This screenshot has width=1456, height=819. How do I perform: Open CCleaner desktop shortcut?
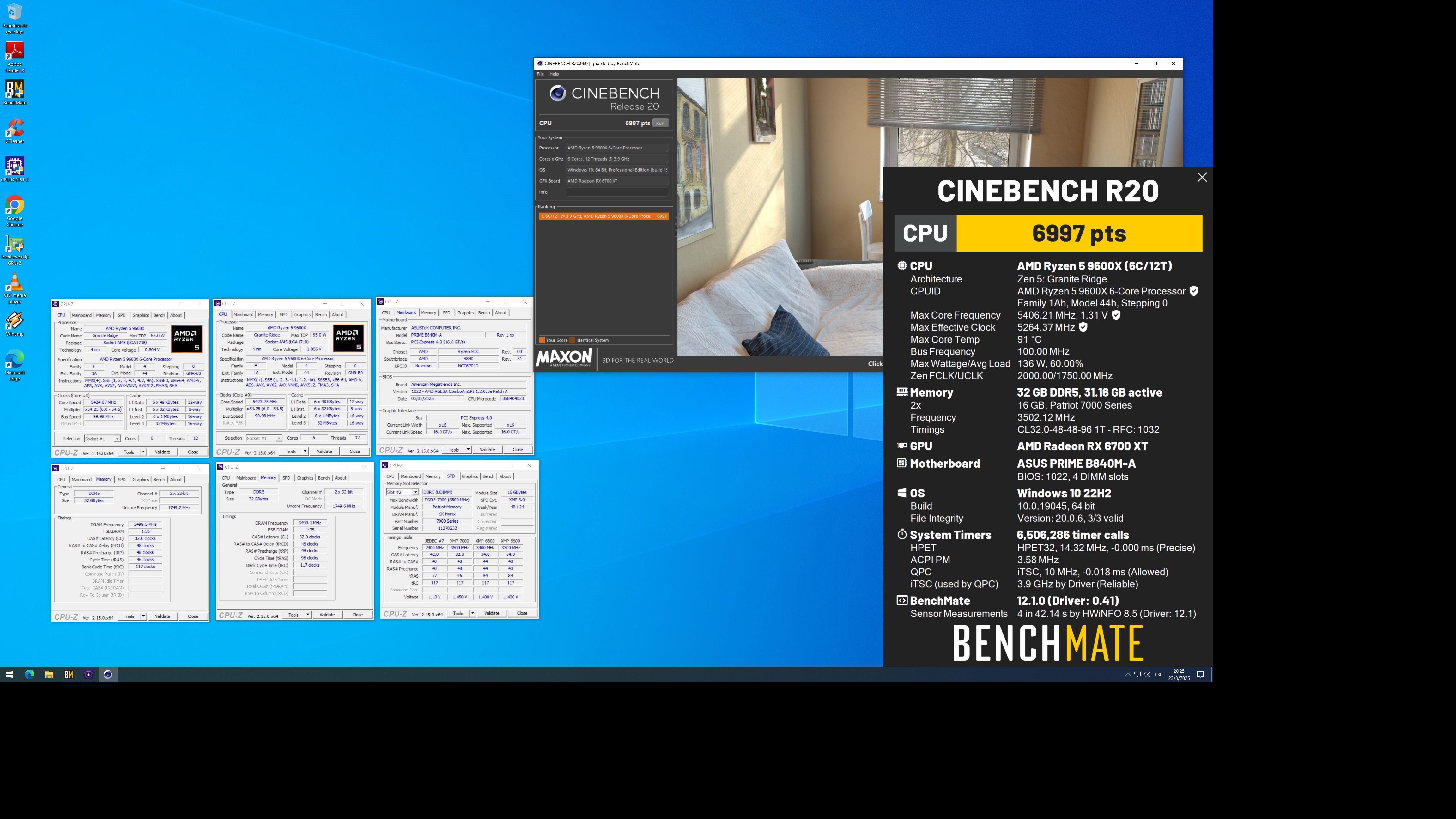coord(15,131)
